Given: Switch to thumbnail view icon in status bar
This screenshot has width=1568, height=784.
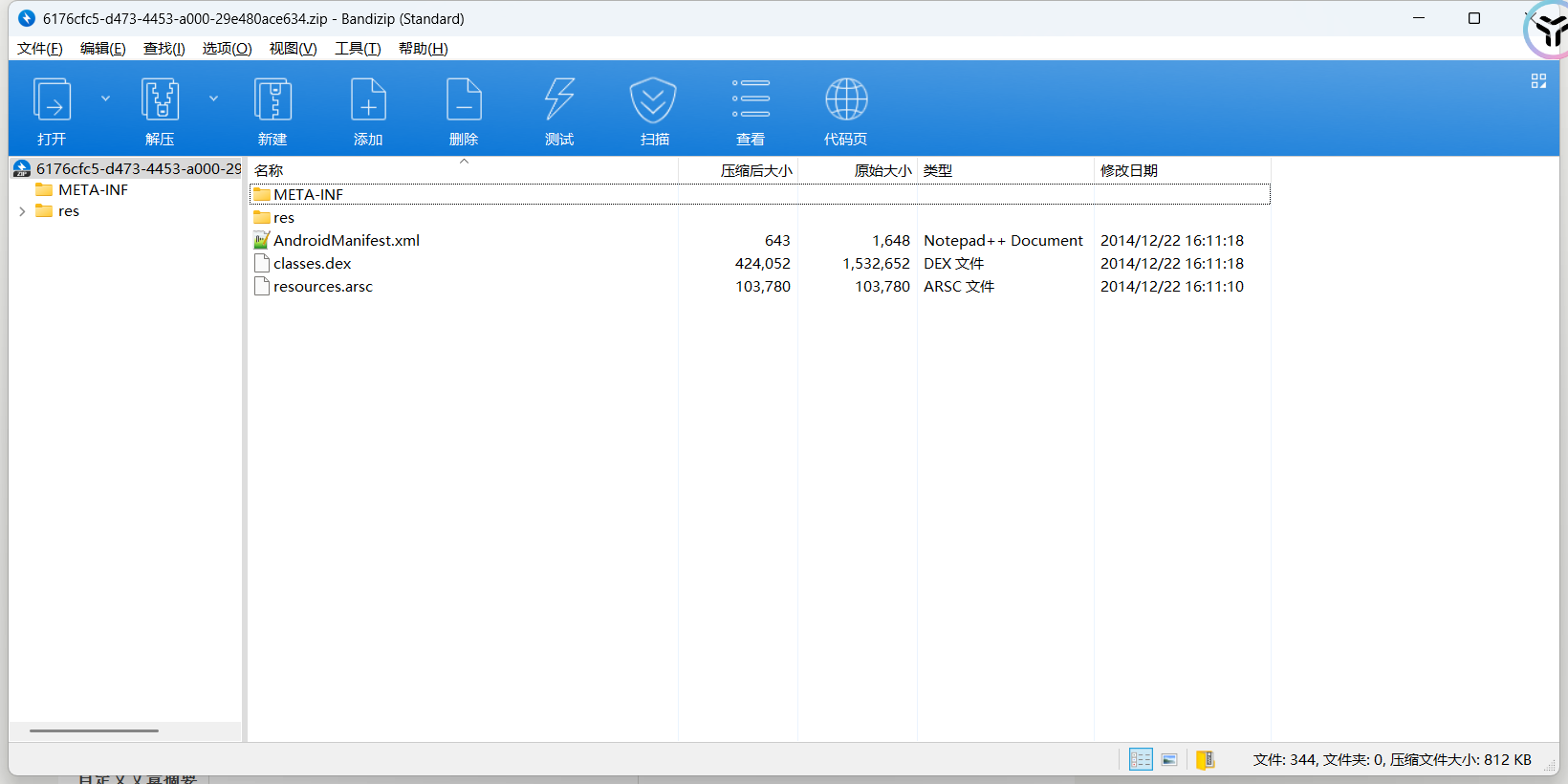Looking at the screenshot, I should coord(1169,759).
